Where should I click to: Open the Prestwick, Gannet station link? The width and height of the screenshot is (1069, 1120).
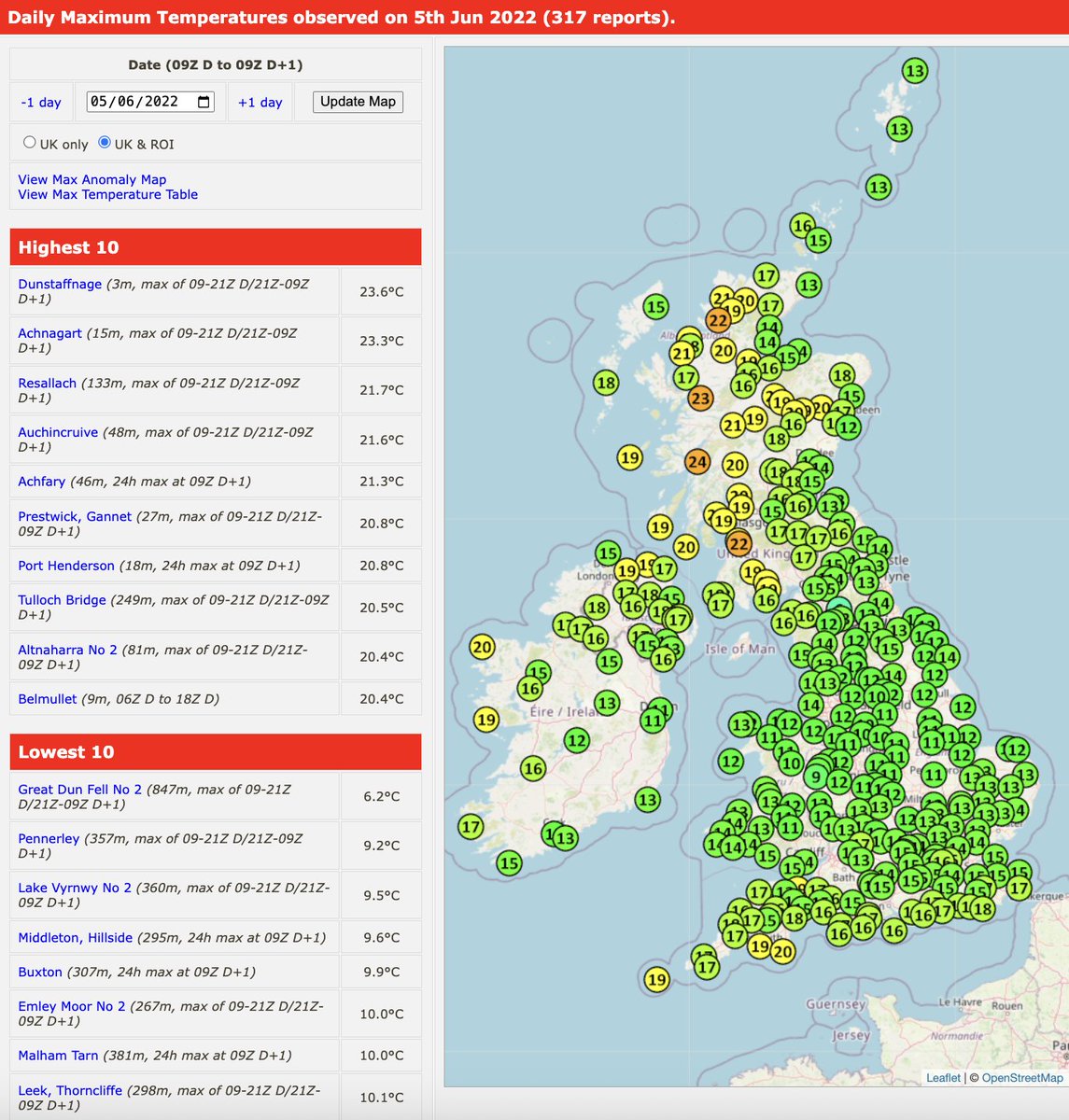click(x=75, y=516)
